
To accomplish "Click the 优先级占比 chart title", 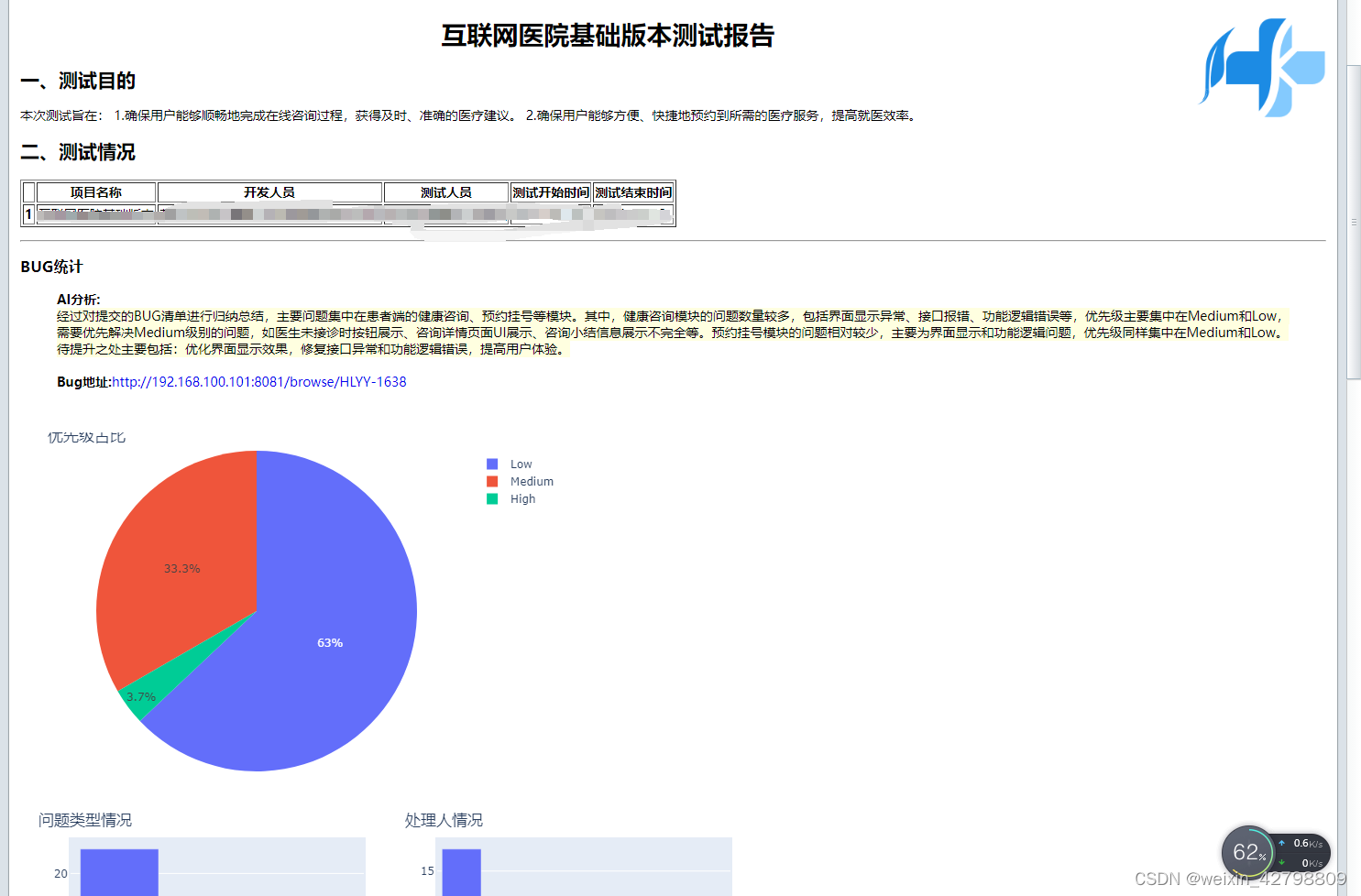I will click(86, 438).
